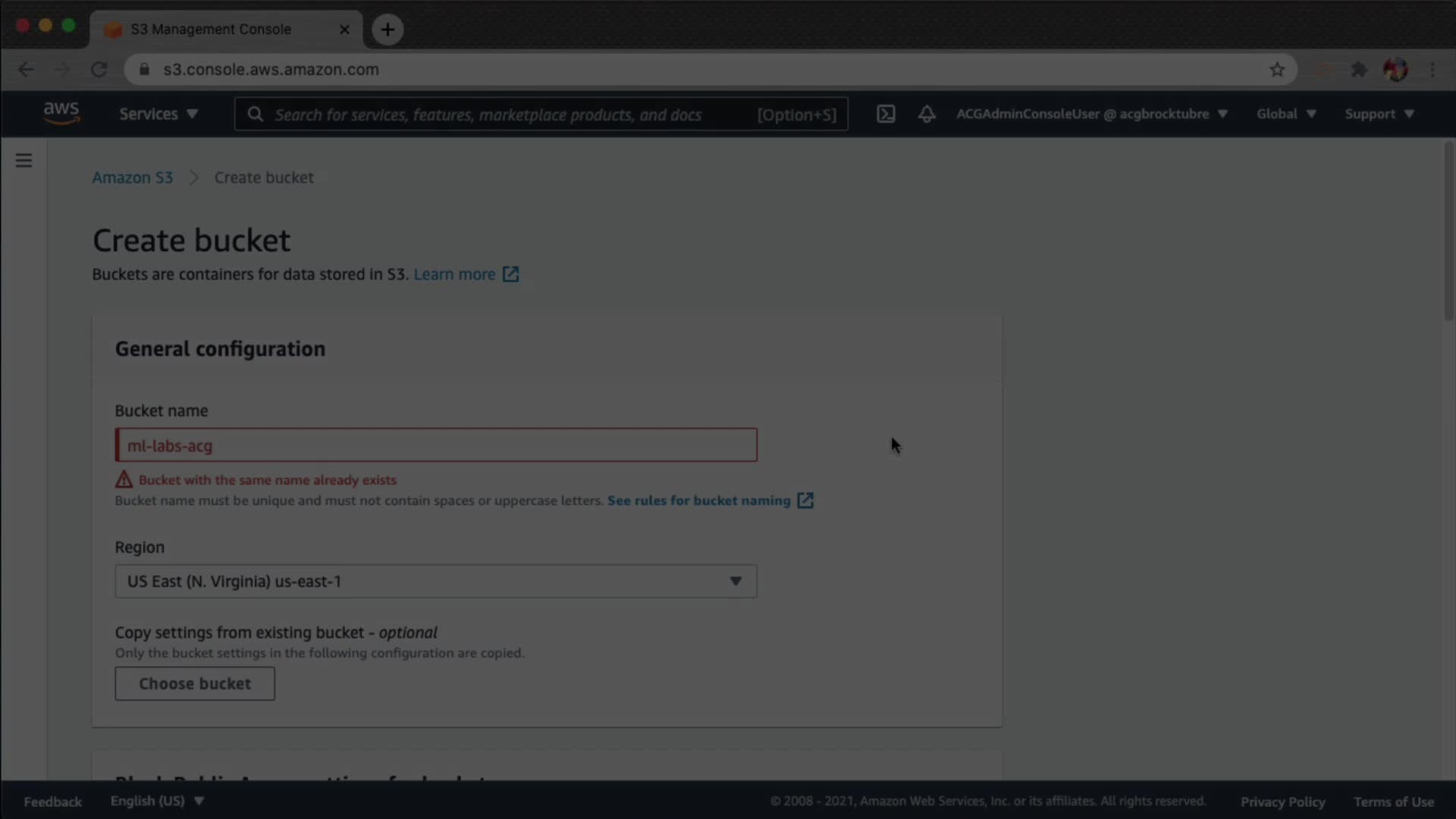Expand the Services menu

[158, 114]
